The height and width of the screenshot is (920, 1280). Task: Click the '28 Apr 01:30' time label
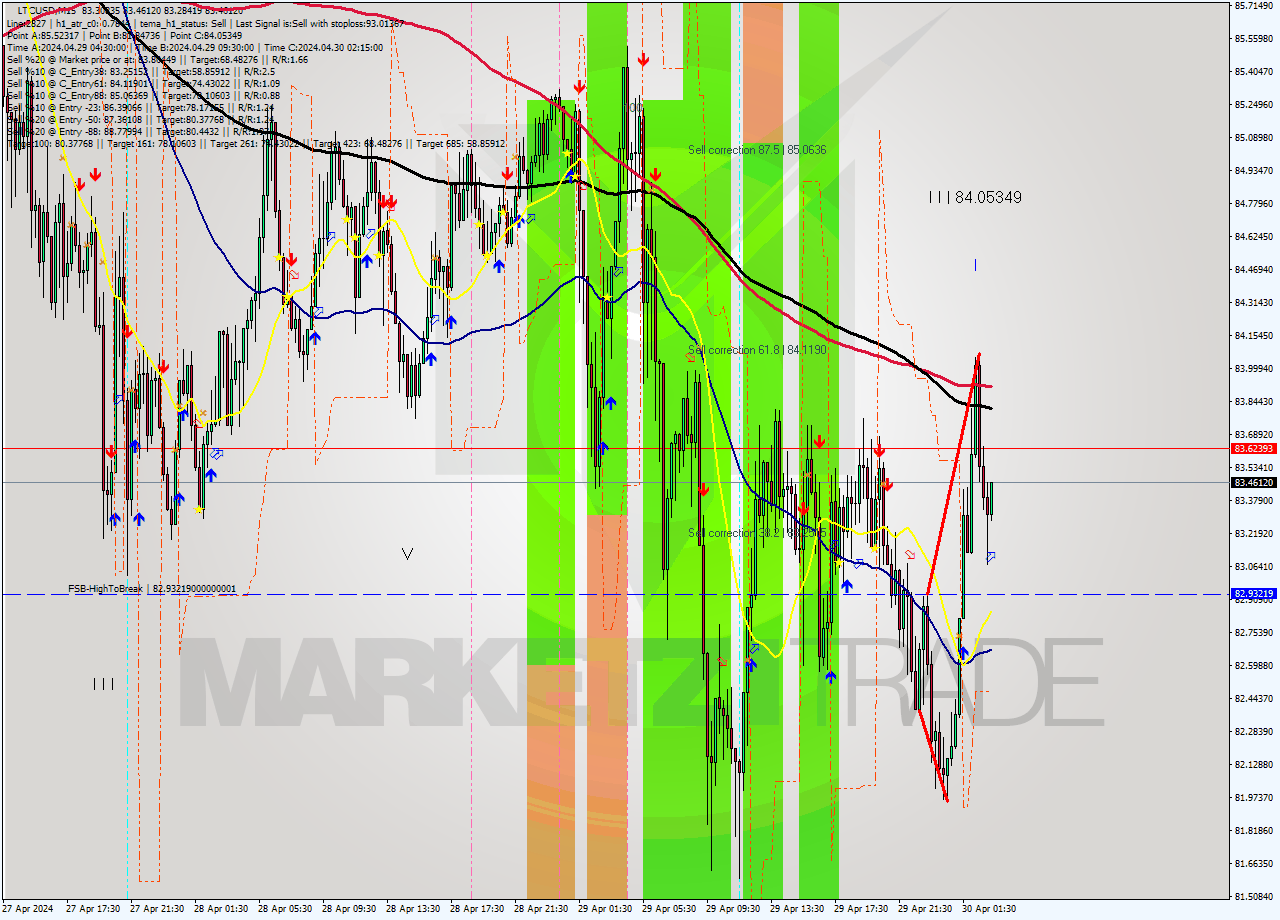[x=222, y=909]
